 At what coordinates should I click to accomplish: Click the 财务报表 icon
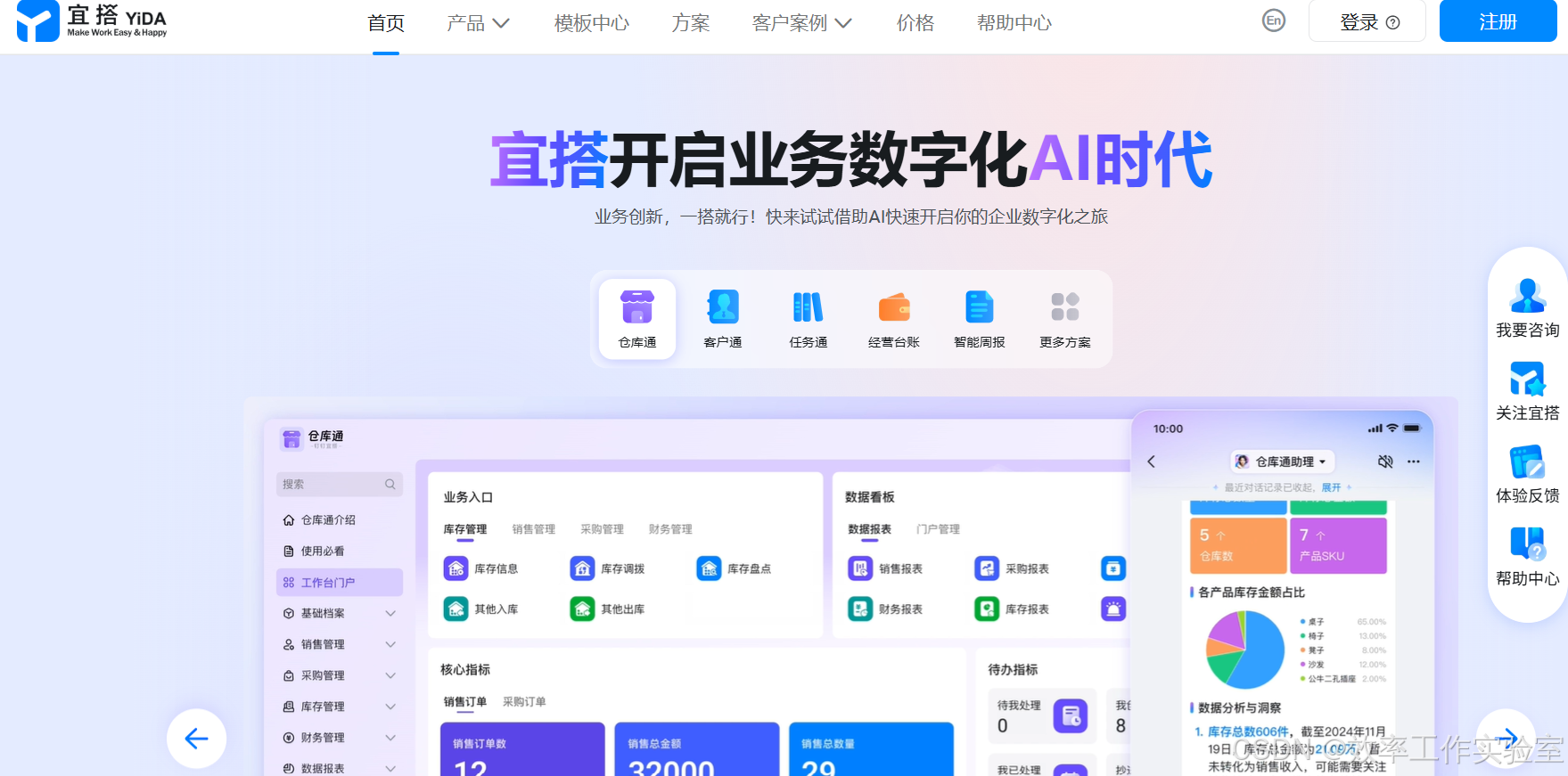pos(860,609)
